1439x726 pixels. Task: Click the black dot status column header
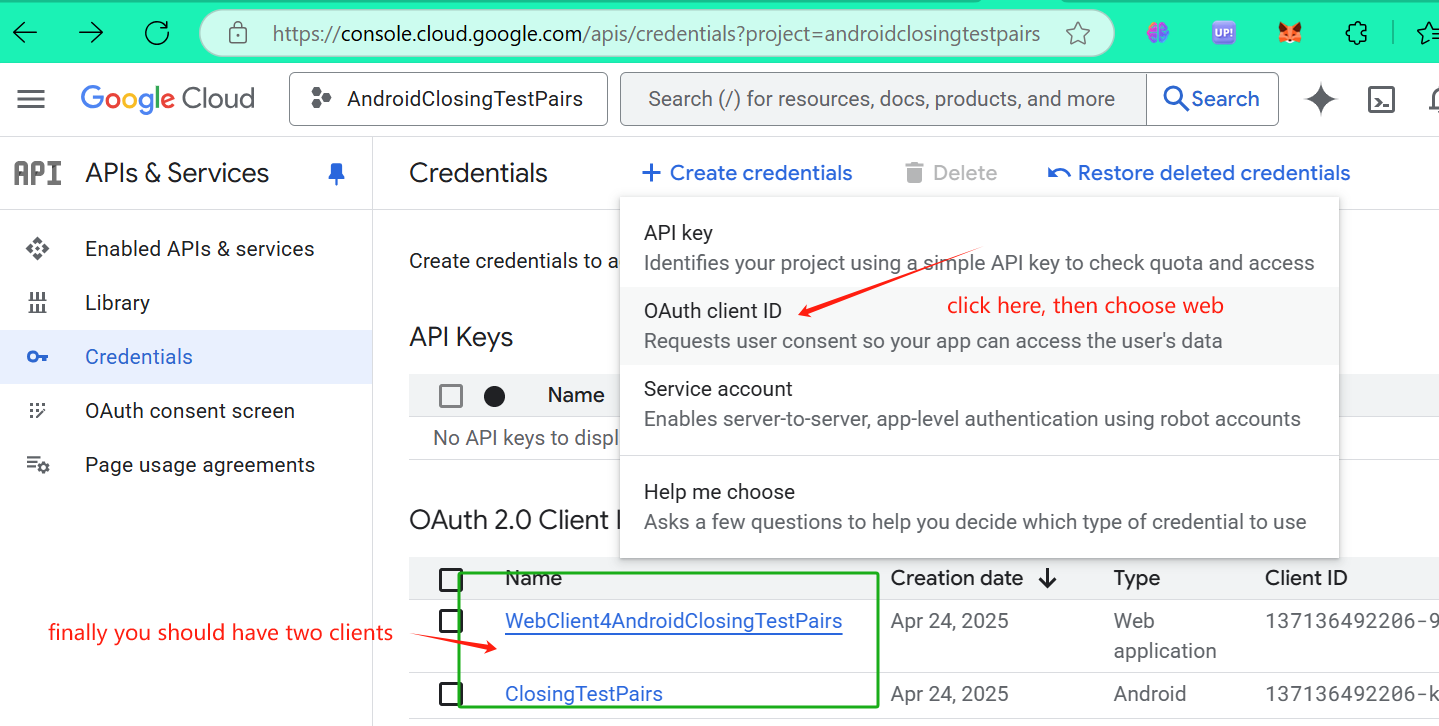[494, 396]
